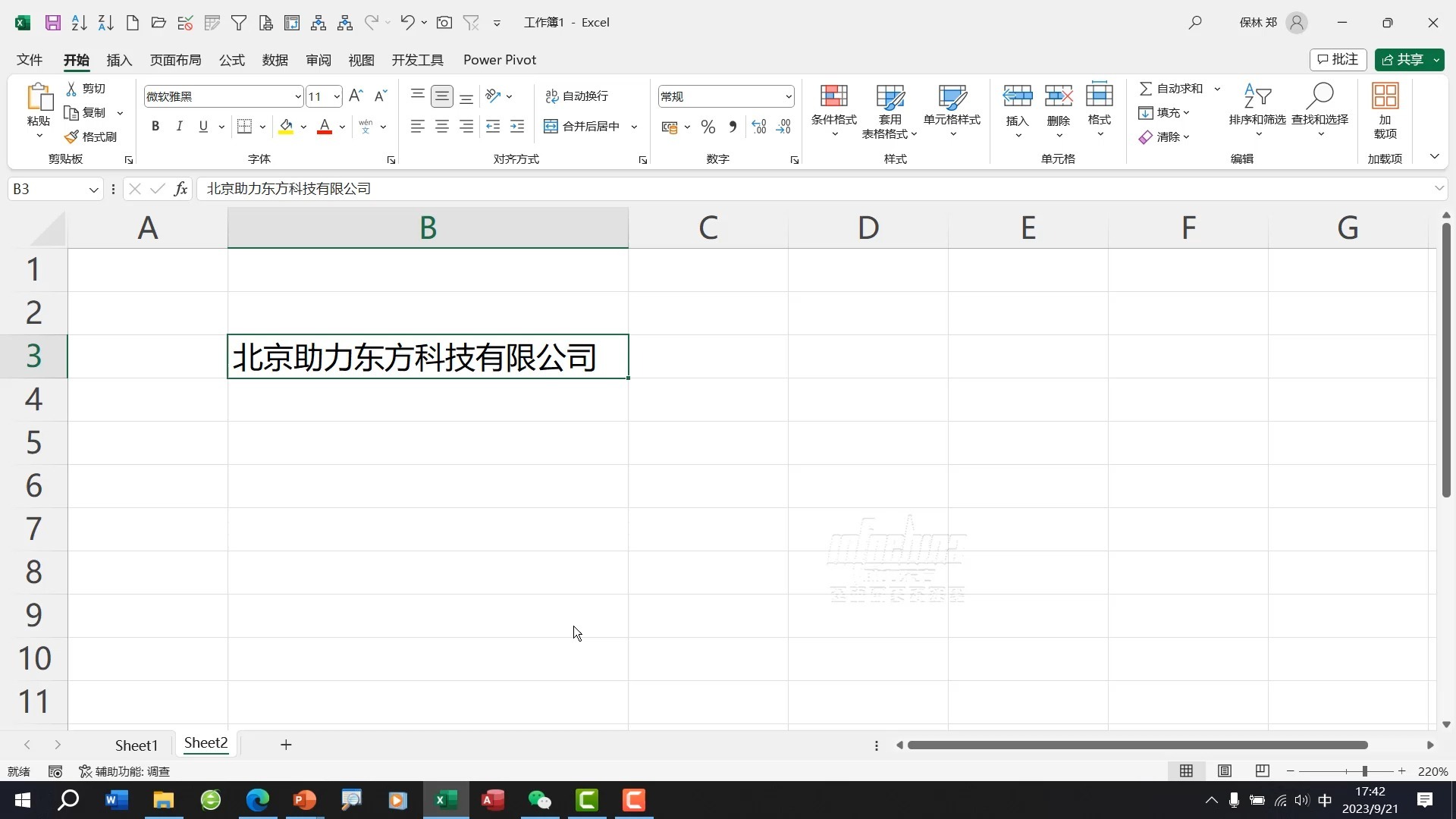This screenshot has height=819, width=1456.
Task: Sort ascending via quick access toolbar
Action: tap(79, 23)
